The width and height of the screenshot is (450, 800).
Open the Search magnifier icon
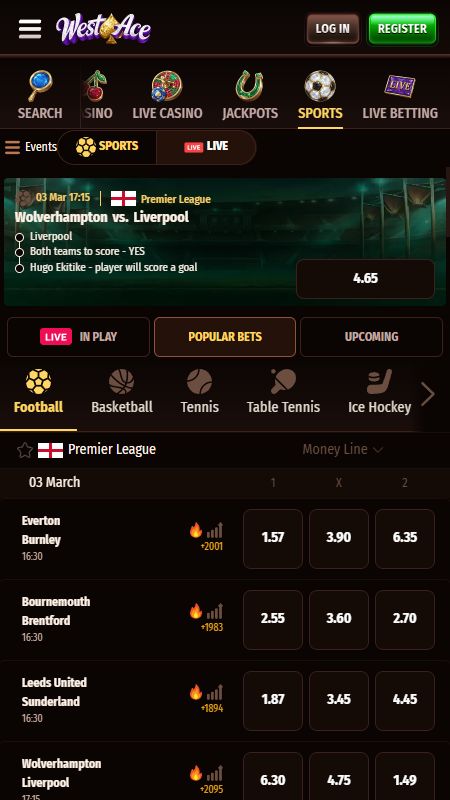coord(40,86)
